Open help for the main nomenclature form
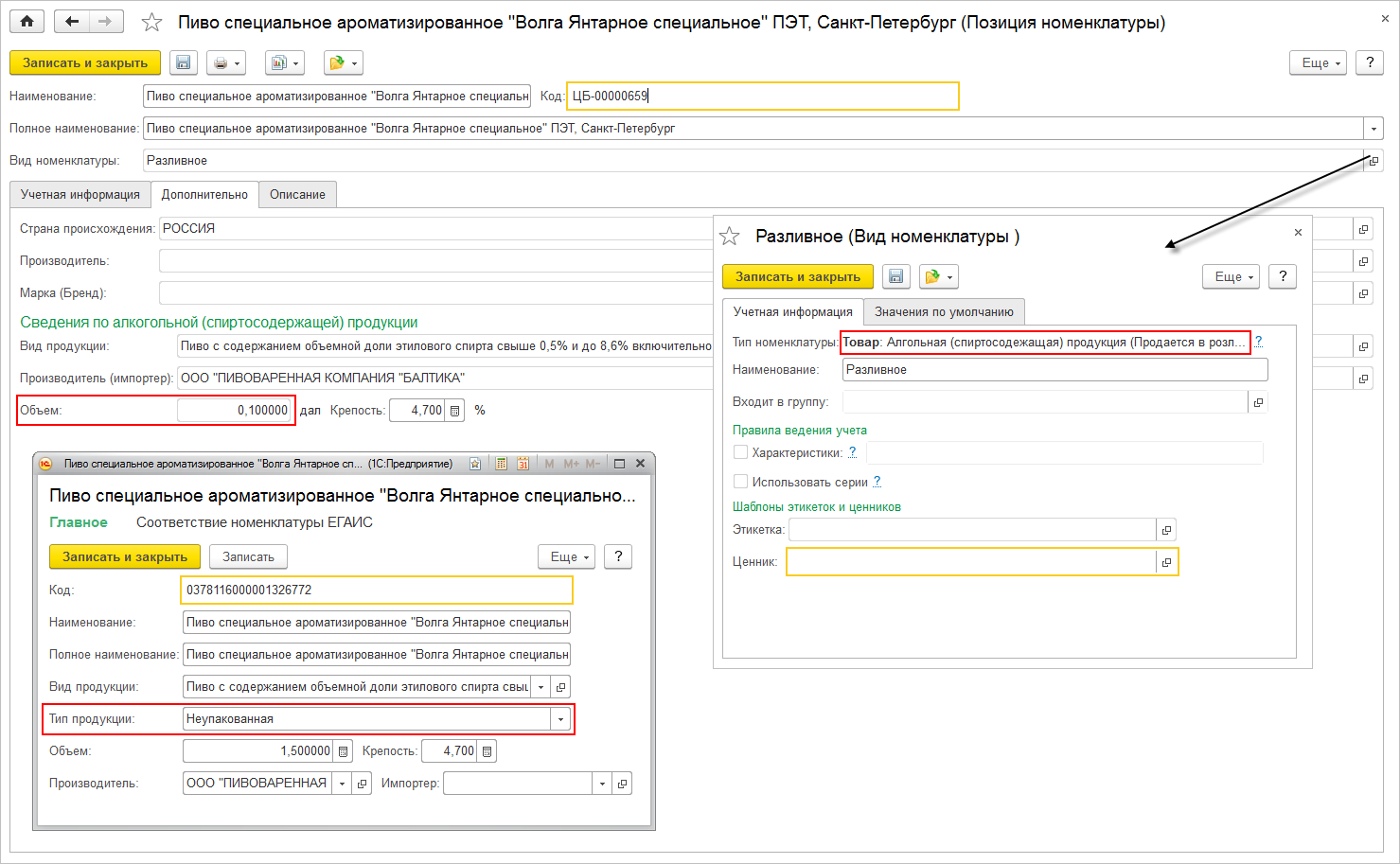This screenshot has height=864, width=1400. tap(1370, 62)
